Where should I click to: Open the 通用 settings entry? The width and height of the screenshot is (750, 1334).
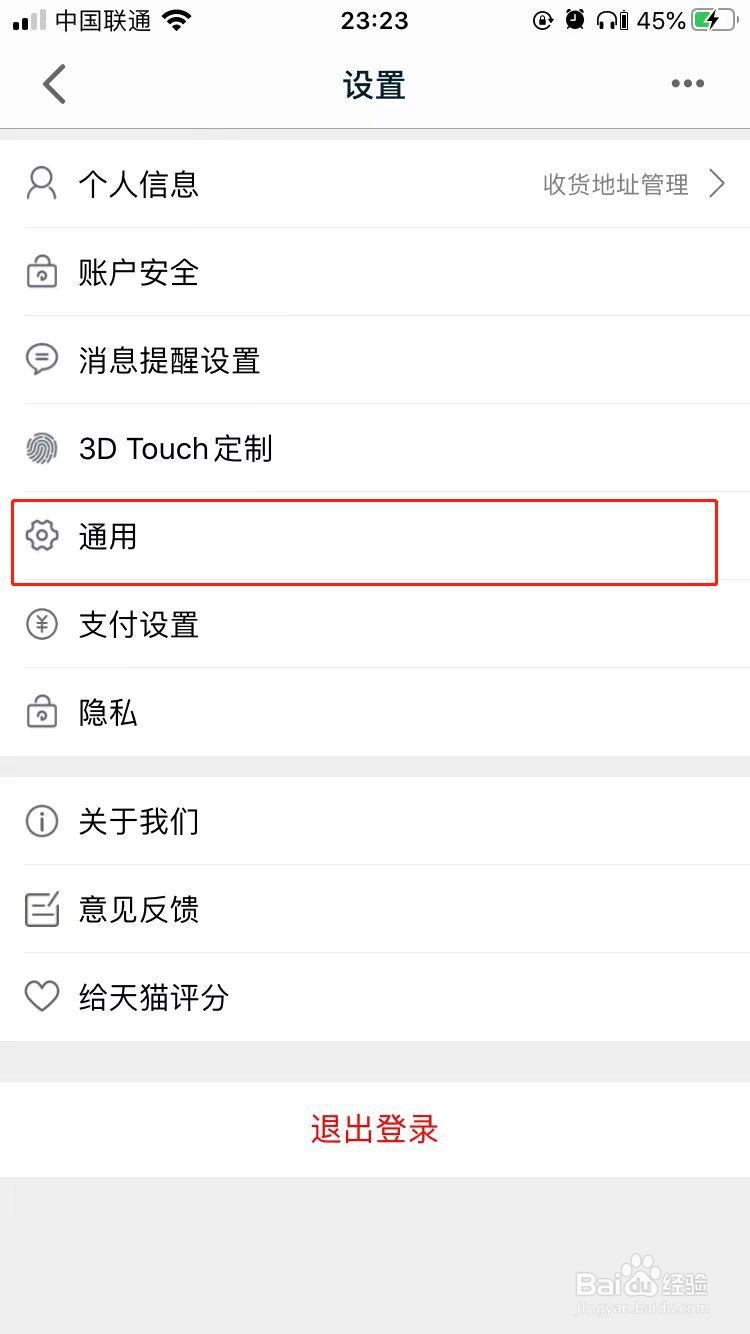click(375, 536)
